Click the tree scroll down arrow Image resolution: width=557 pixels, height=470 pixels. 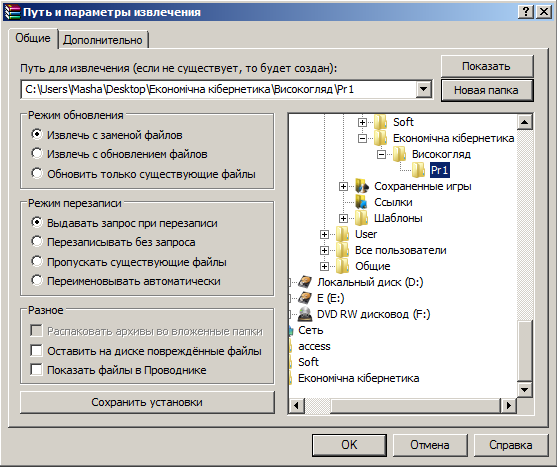[525, 390]
